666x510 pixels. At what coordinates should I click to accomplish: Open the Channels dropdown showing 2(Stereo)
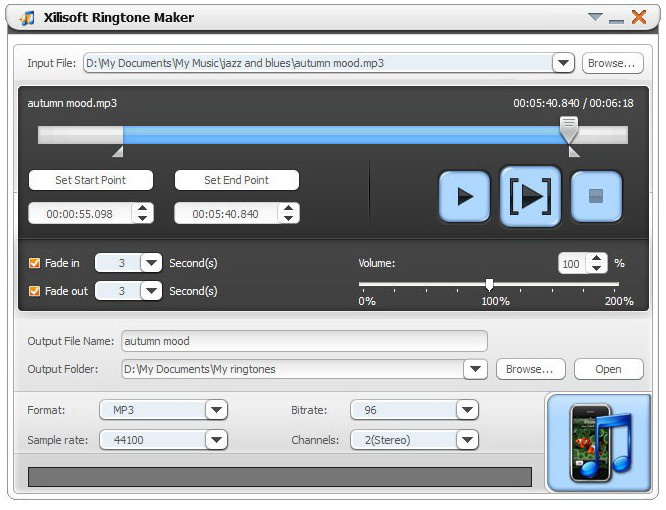click(x=467, y=440)
